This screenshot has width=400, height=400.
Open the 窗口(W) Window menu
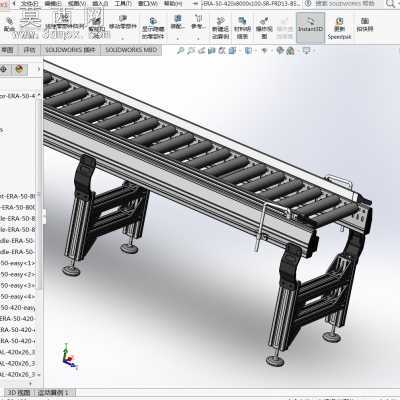148,4
